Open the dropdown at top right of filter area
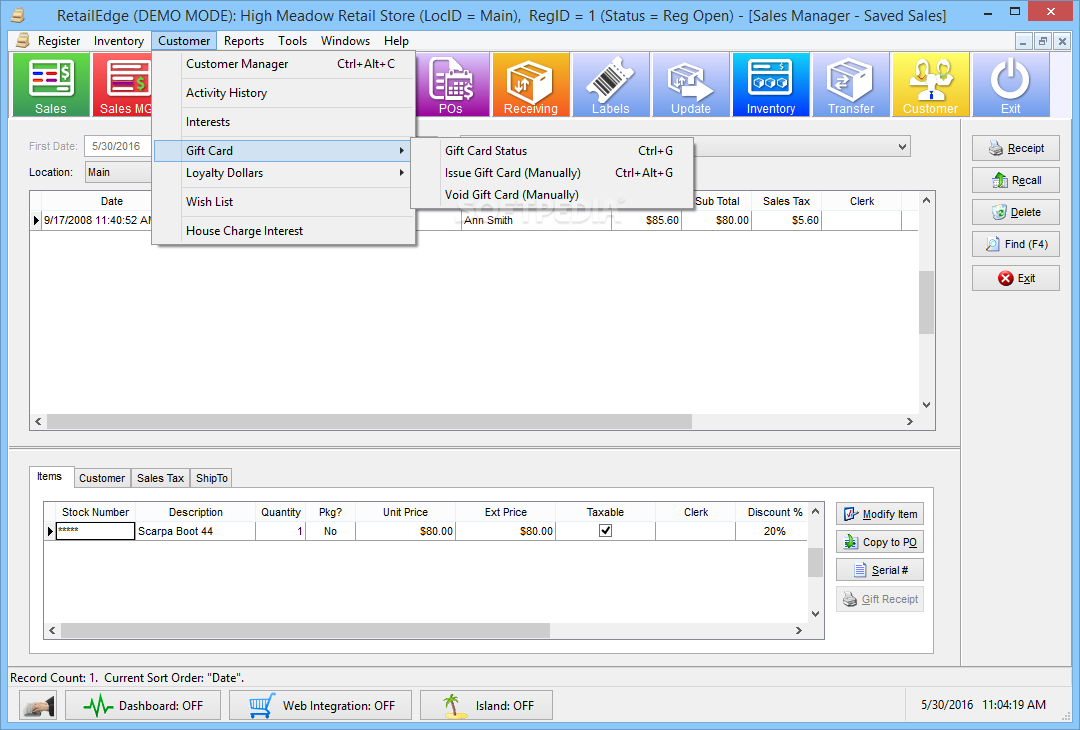 pos(902,147)
